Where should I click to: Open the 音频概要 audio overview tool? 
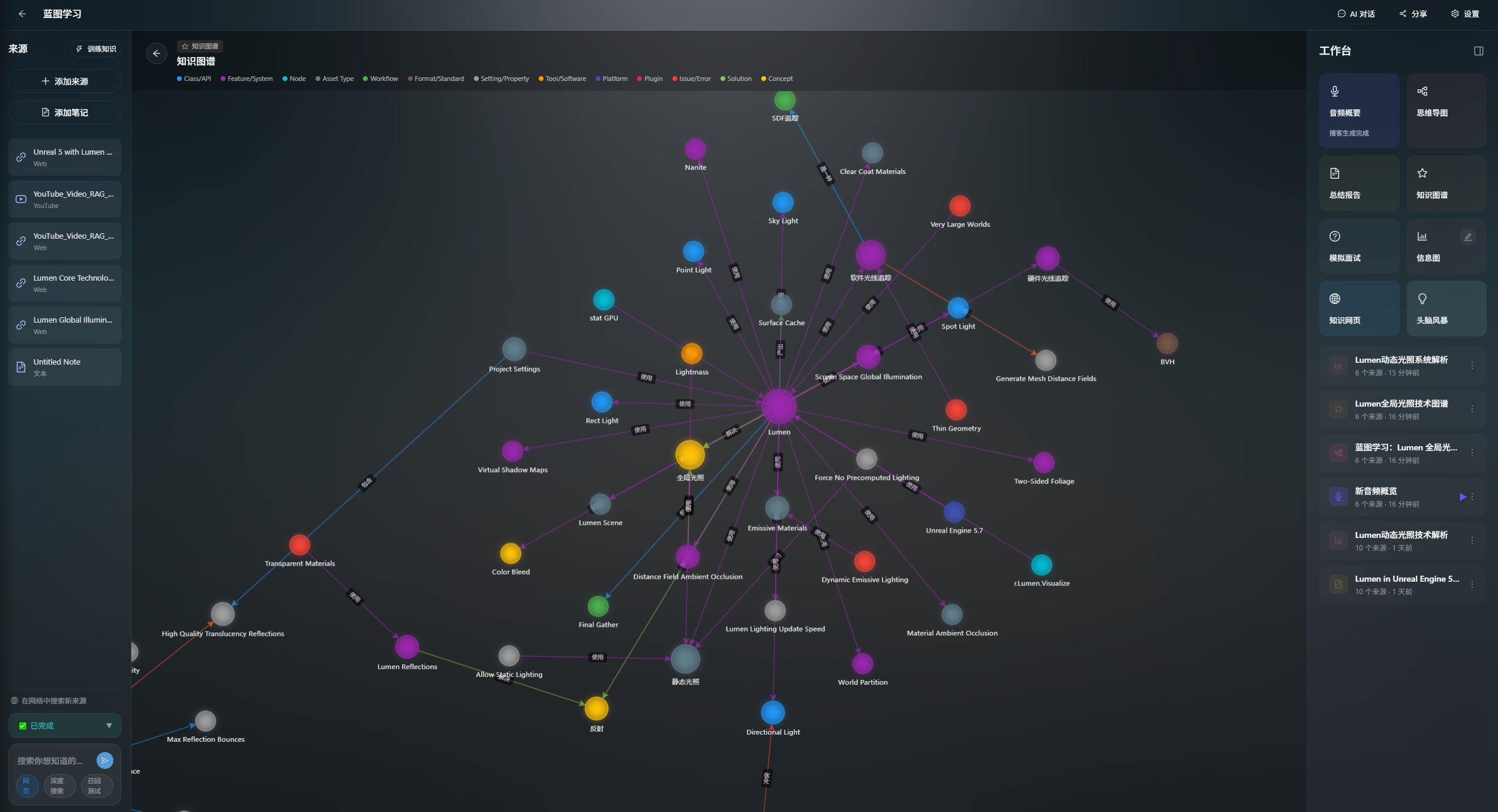[1358, 110]
